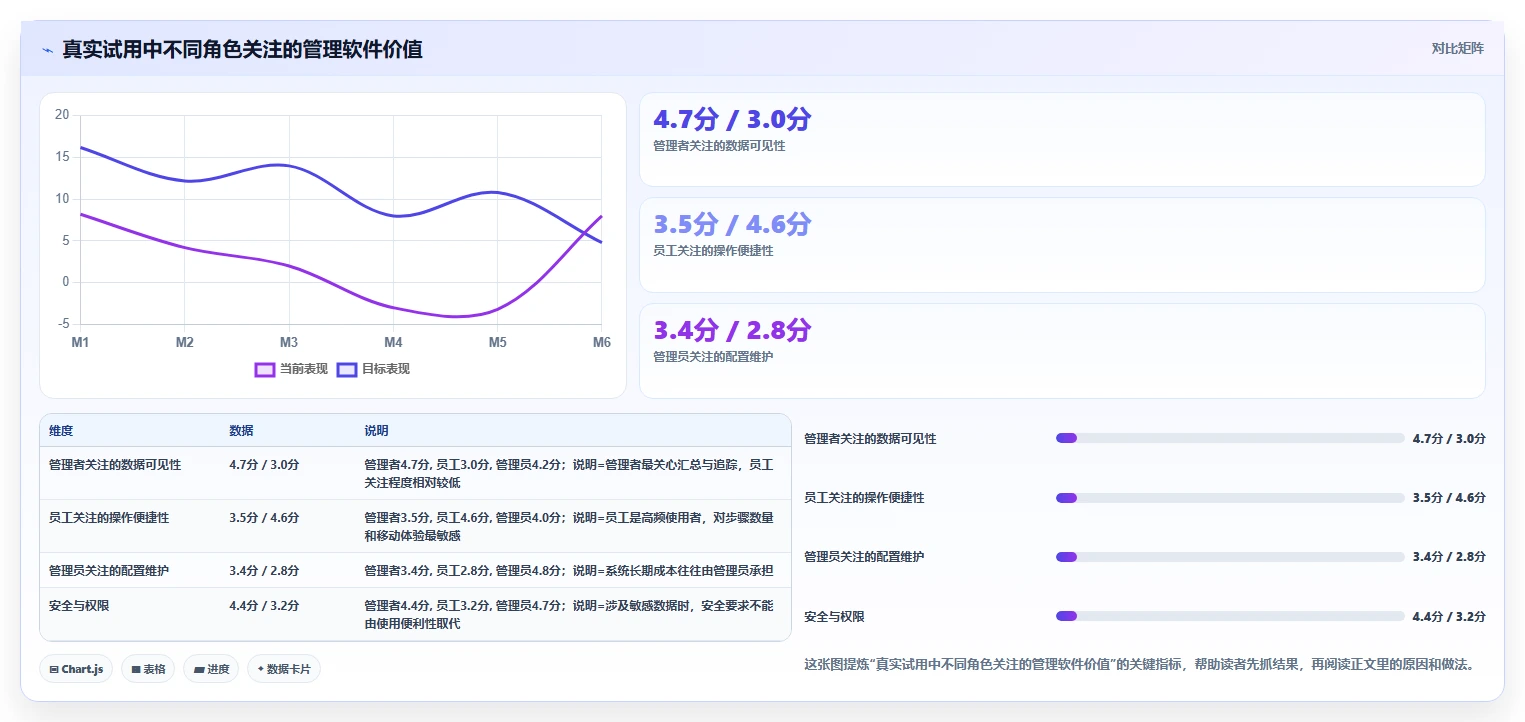The height and width of the screenshot is (722, 1525).
Task: Click the 管理者关注的数据可见性 progress bar
Action: pos(1230,438)
